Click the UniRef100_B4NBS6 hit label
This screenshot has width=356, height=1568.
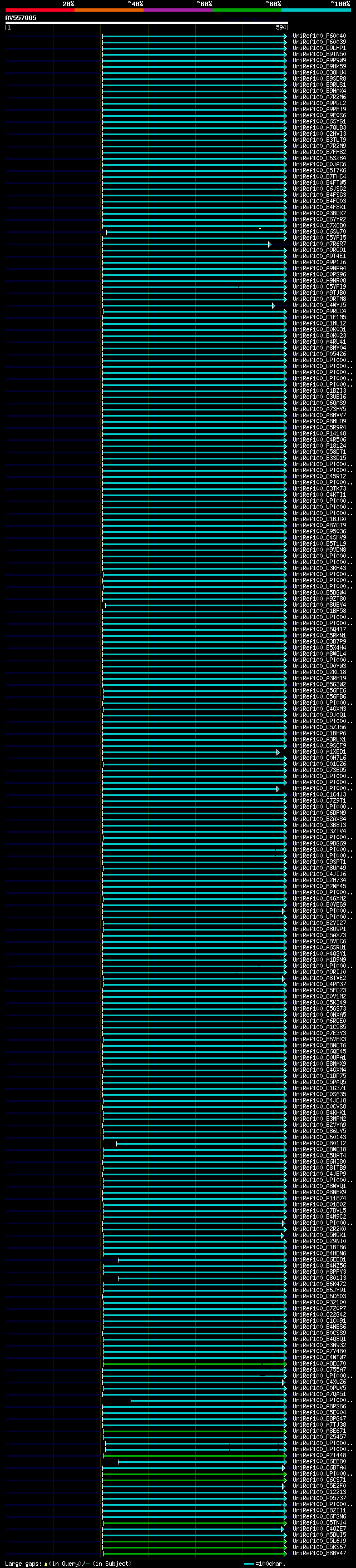pyautogui.click(x=319, y=1327)
